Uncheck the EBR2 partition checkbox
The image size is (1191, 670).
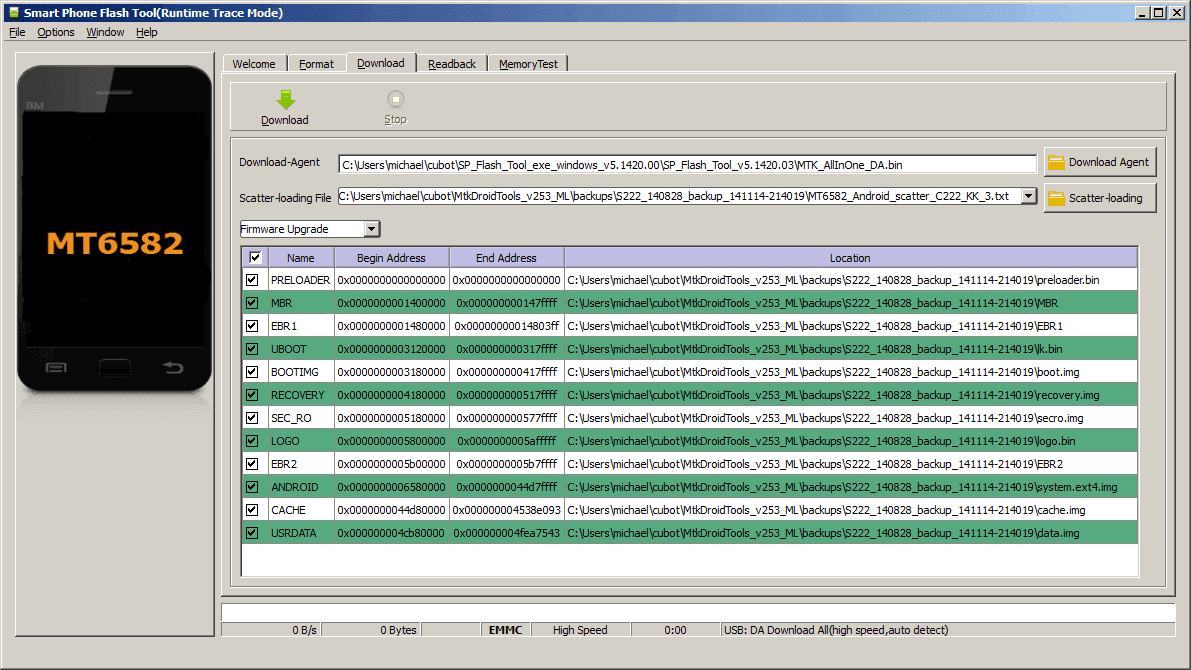pyautogui.click(x=252, y=463)
